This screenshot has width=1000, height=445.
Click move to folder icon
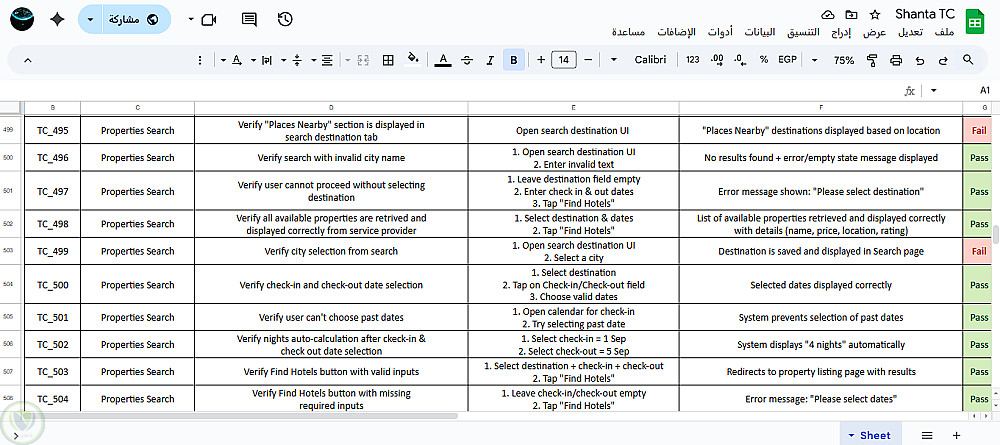click(851, 15)
